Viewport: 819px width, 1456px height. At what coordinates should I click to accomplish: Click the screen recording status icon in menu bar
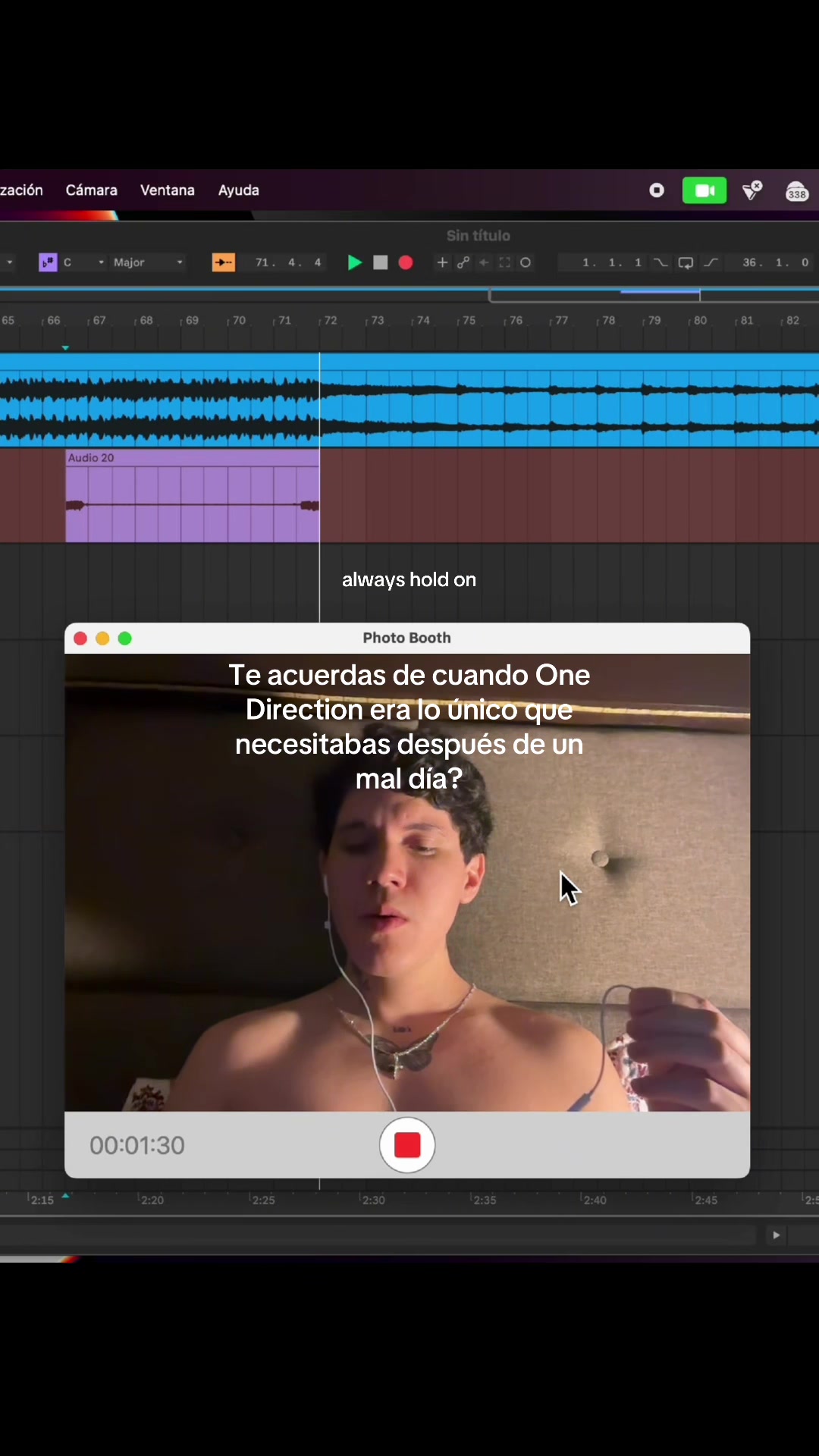point(657,190)
